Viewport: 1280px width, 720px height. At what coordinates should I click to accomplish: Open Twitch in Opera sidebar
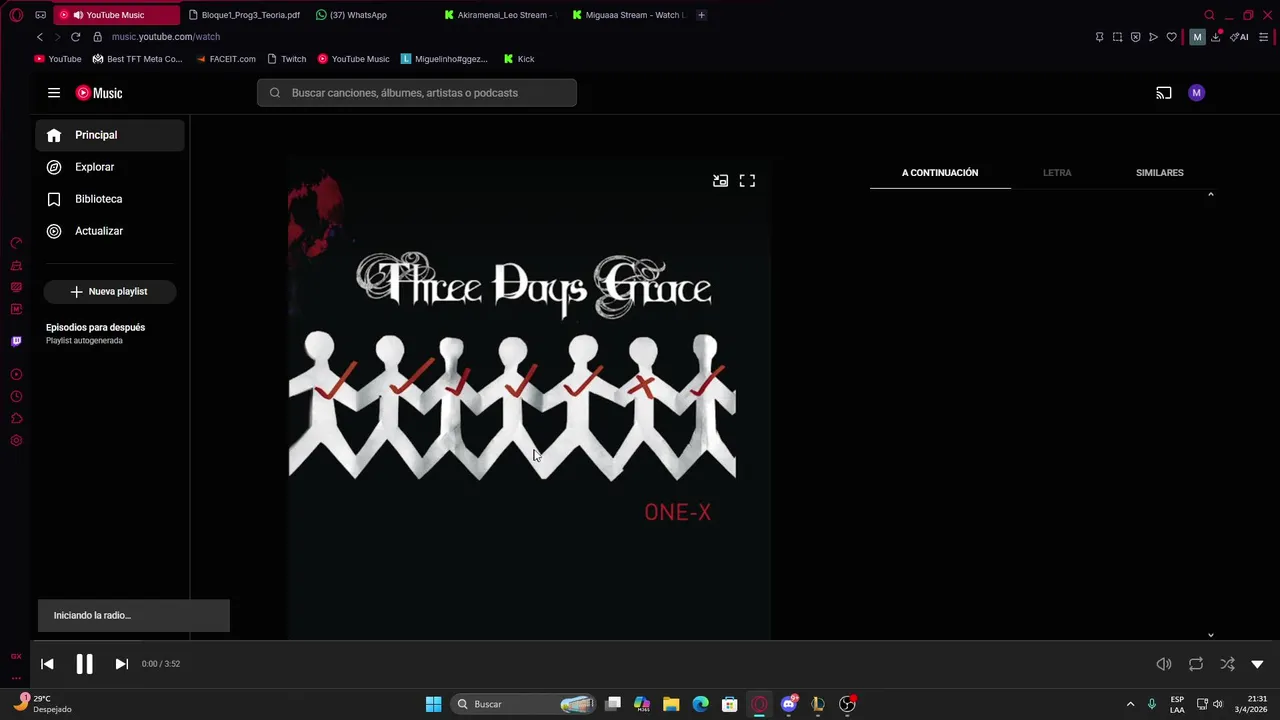click(x=16, y=341)
